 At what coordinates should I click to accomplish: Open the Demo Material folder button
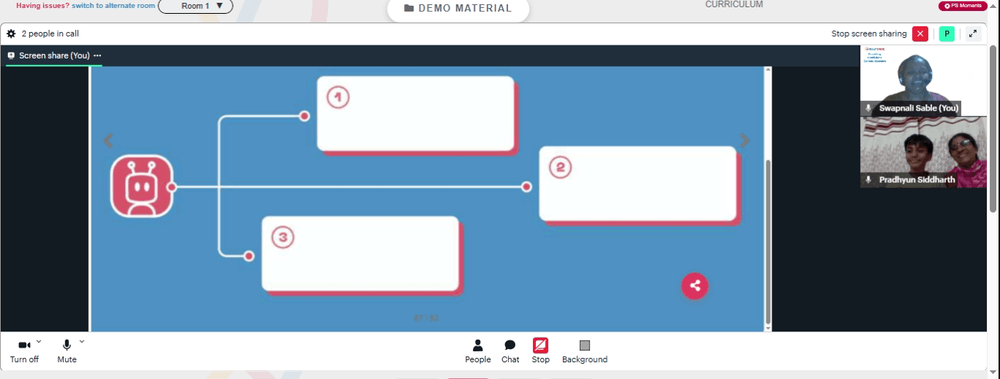pyautogui.click(x=458, y=8)
